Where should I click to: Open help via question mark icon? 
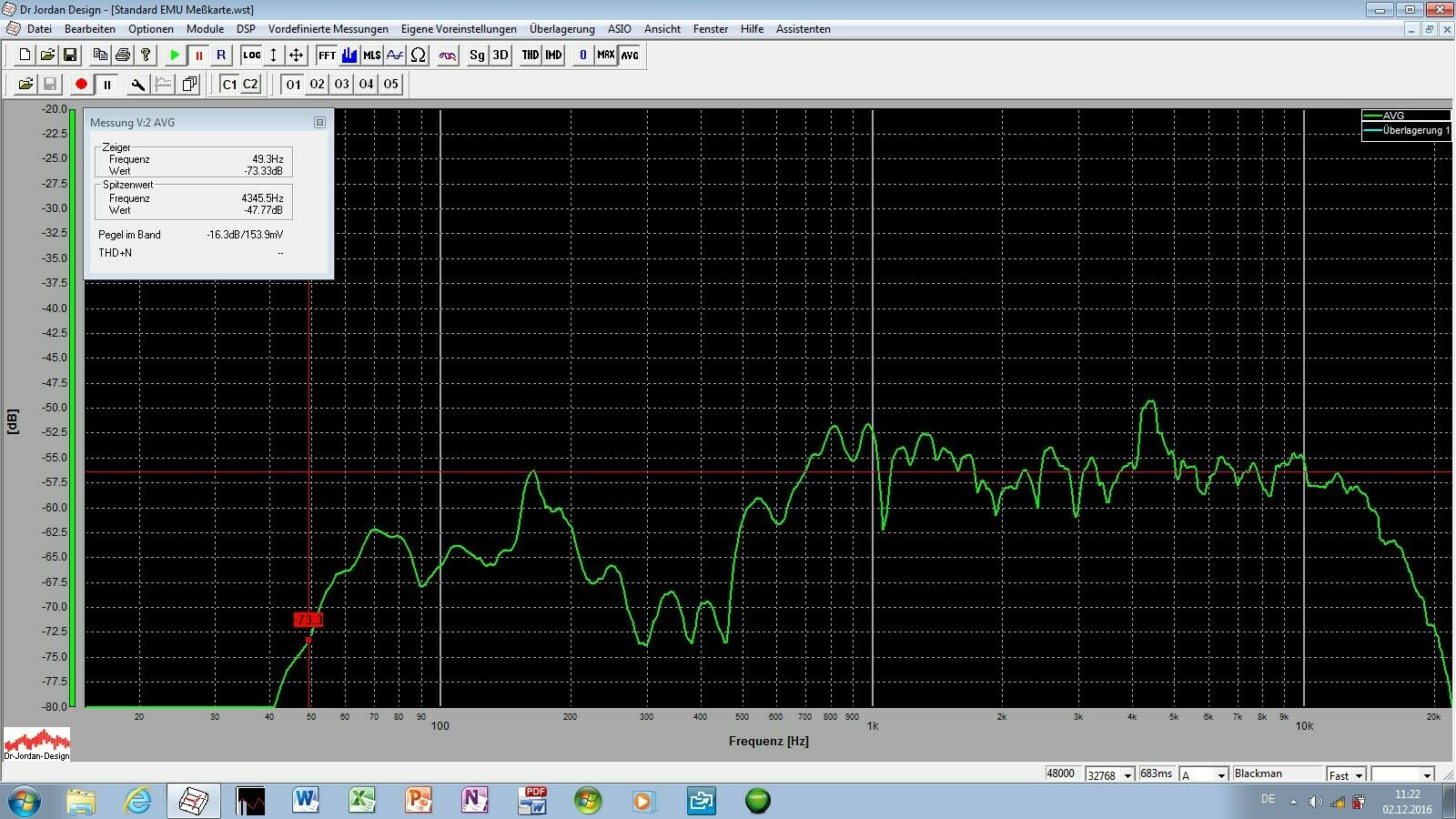tap(146, 56)
